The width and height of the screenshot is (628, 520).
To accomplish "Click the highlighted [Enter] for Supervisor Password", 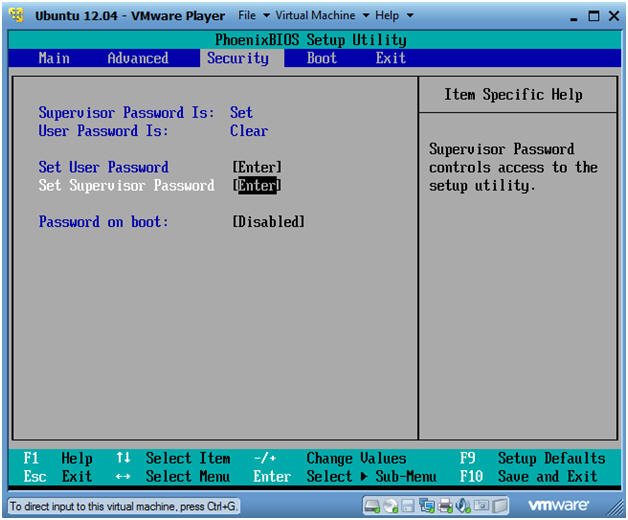I will click(257, 185).
